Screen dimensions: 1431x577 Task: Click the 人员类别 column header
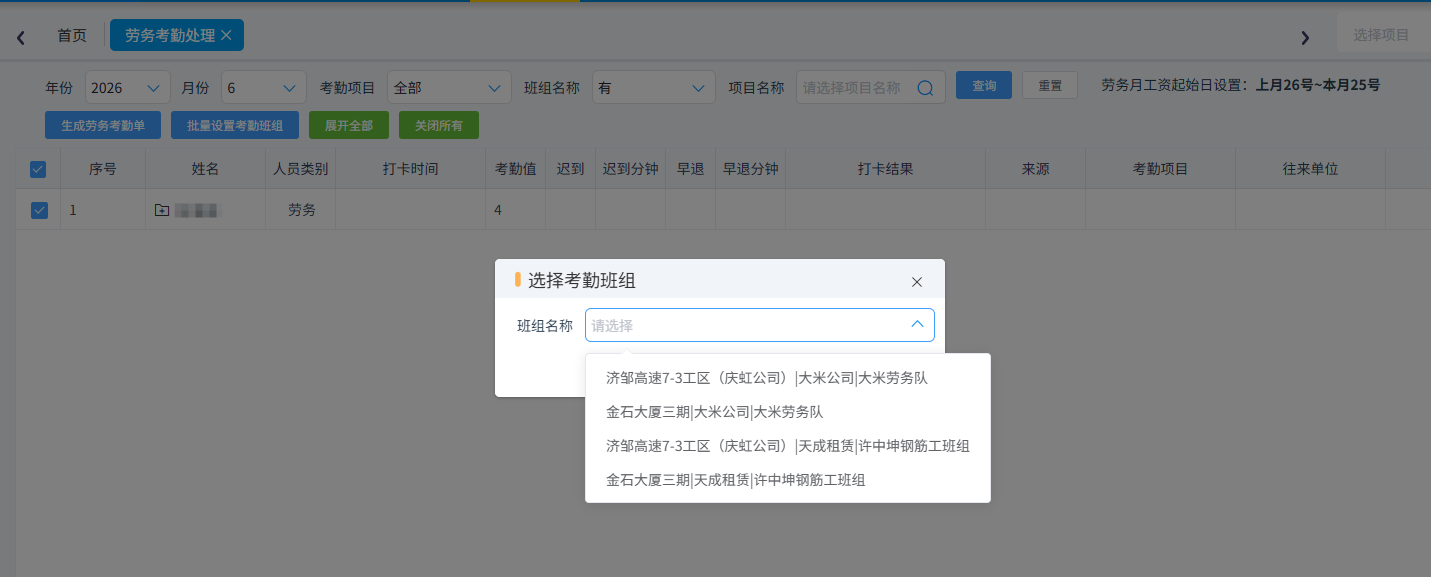(x=301, y=169)
